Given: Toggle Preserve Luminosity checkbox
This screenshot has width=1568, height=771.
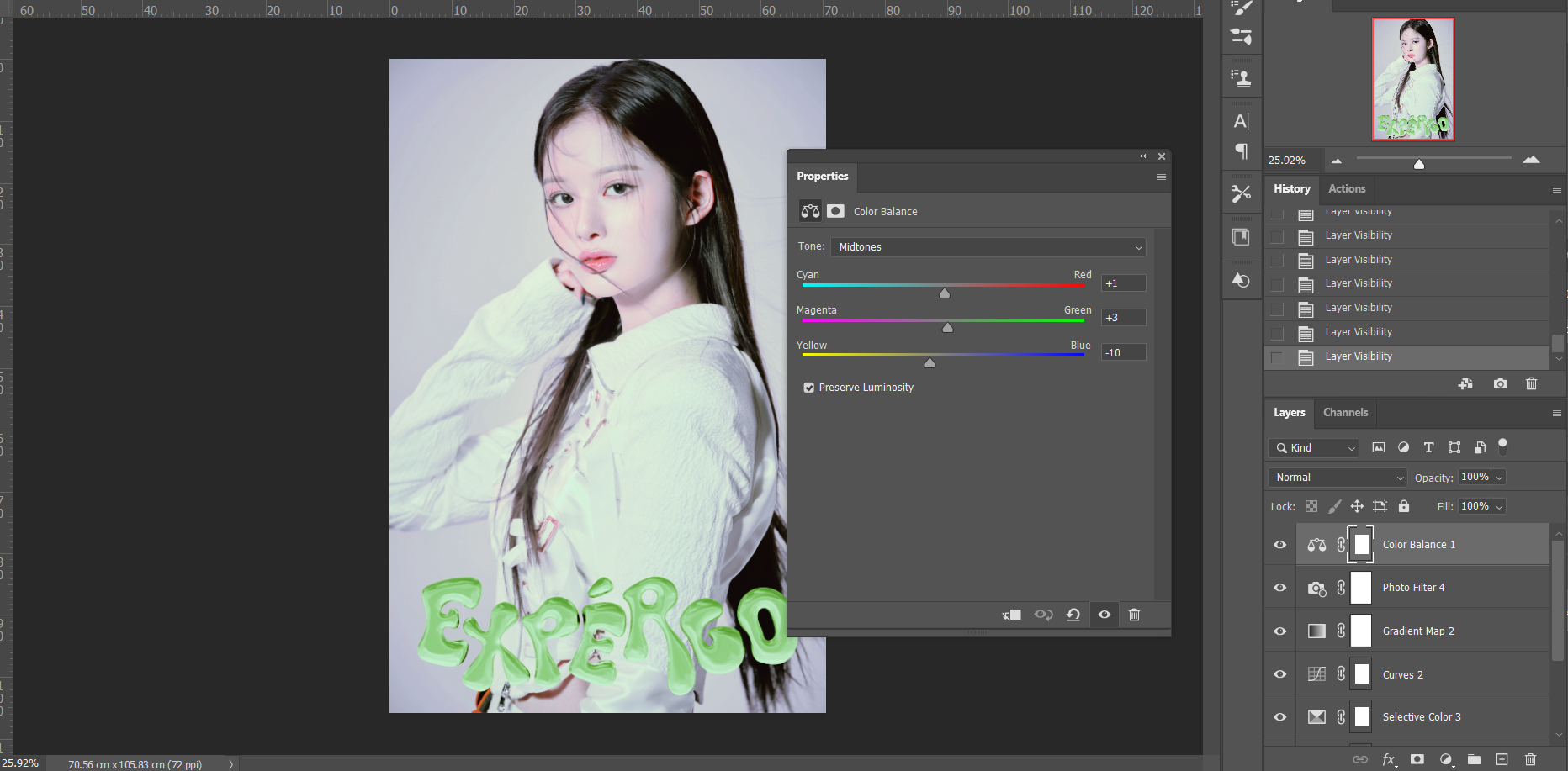Looking at the screenshot, I should (808, 388).
